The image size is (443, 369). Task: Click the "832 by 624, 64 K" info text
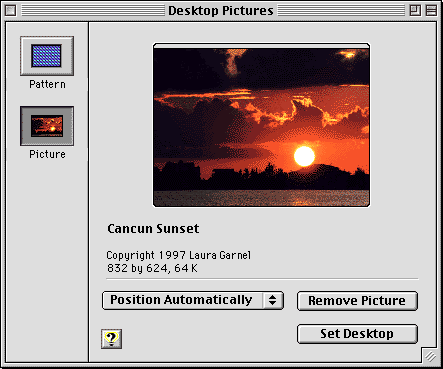[152, 268]
